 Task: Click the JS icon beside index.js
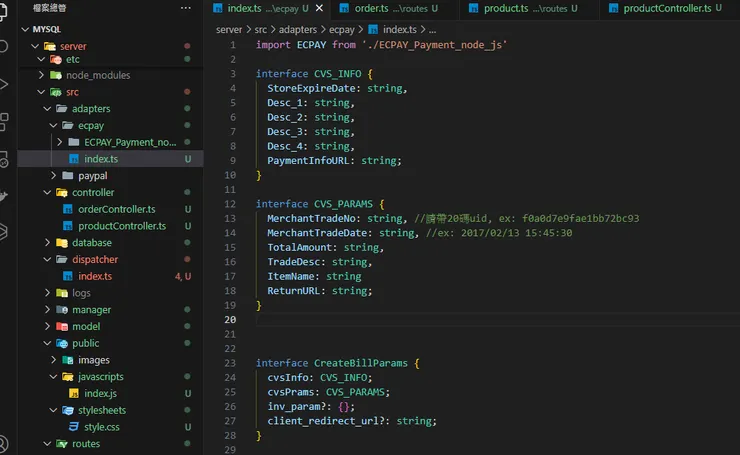[x=74, y=394]
